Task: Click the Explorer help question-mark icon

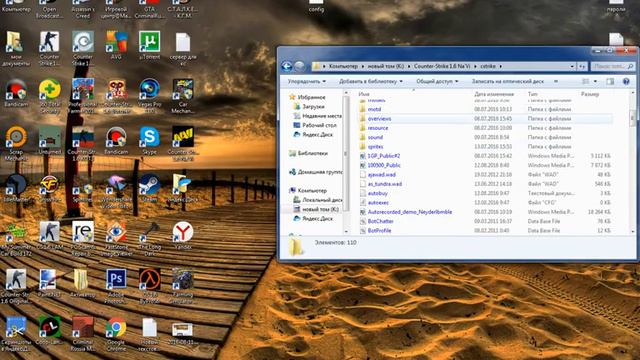Action: click(626, 82)
